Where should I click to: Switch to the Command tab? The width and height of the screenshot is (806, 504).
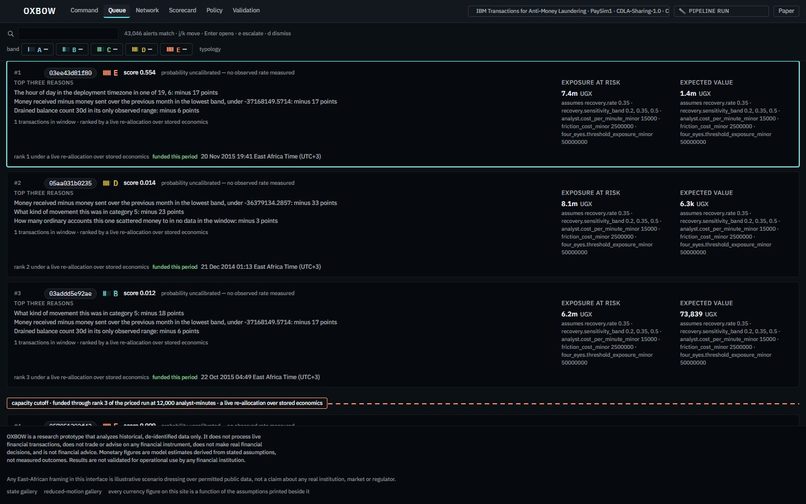click(x=84, y=10)
